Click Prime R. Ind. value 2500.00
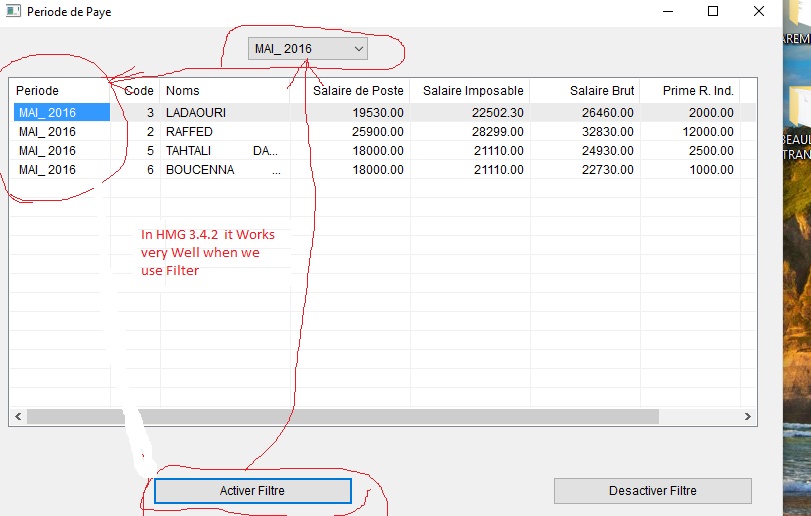 (x=711, y=150)
